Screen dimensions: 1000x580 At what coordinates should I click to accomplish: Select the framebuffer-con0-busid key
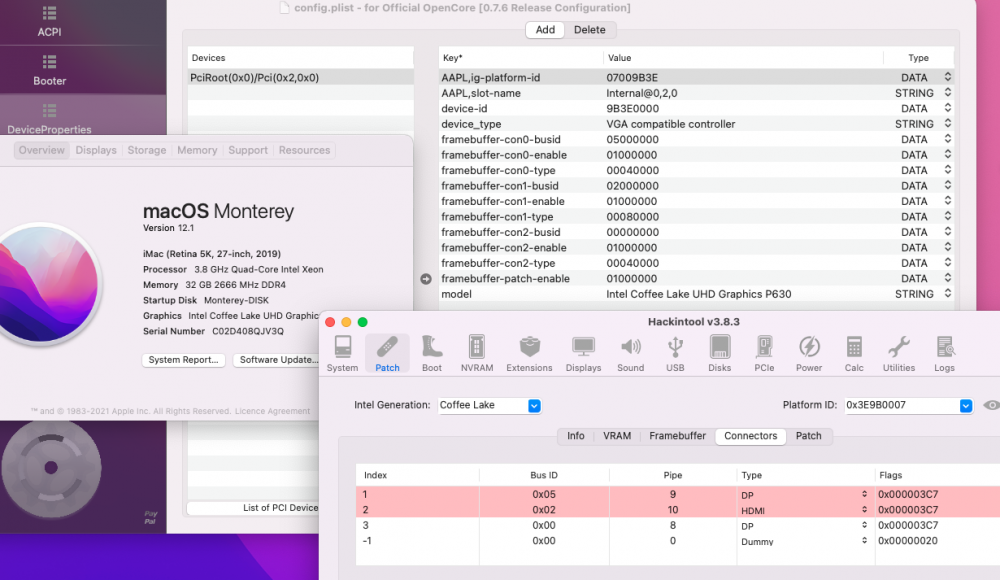point(501,139)
